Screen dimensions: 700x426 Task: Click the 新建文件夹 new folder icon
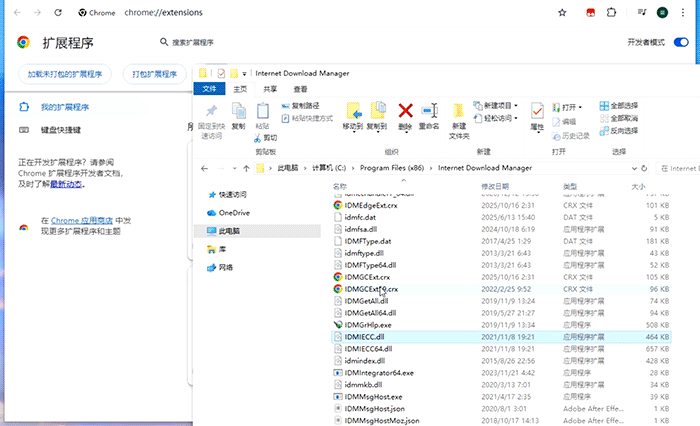coord(458,111)
